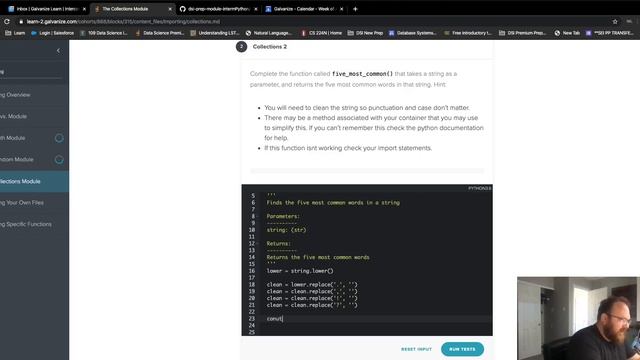Screen dimensions: 640x360
Task: Open the 109 Data Science bookmark
Action: point(104,33)
